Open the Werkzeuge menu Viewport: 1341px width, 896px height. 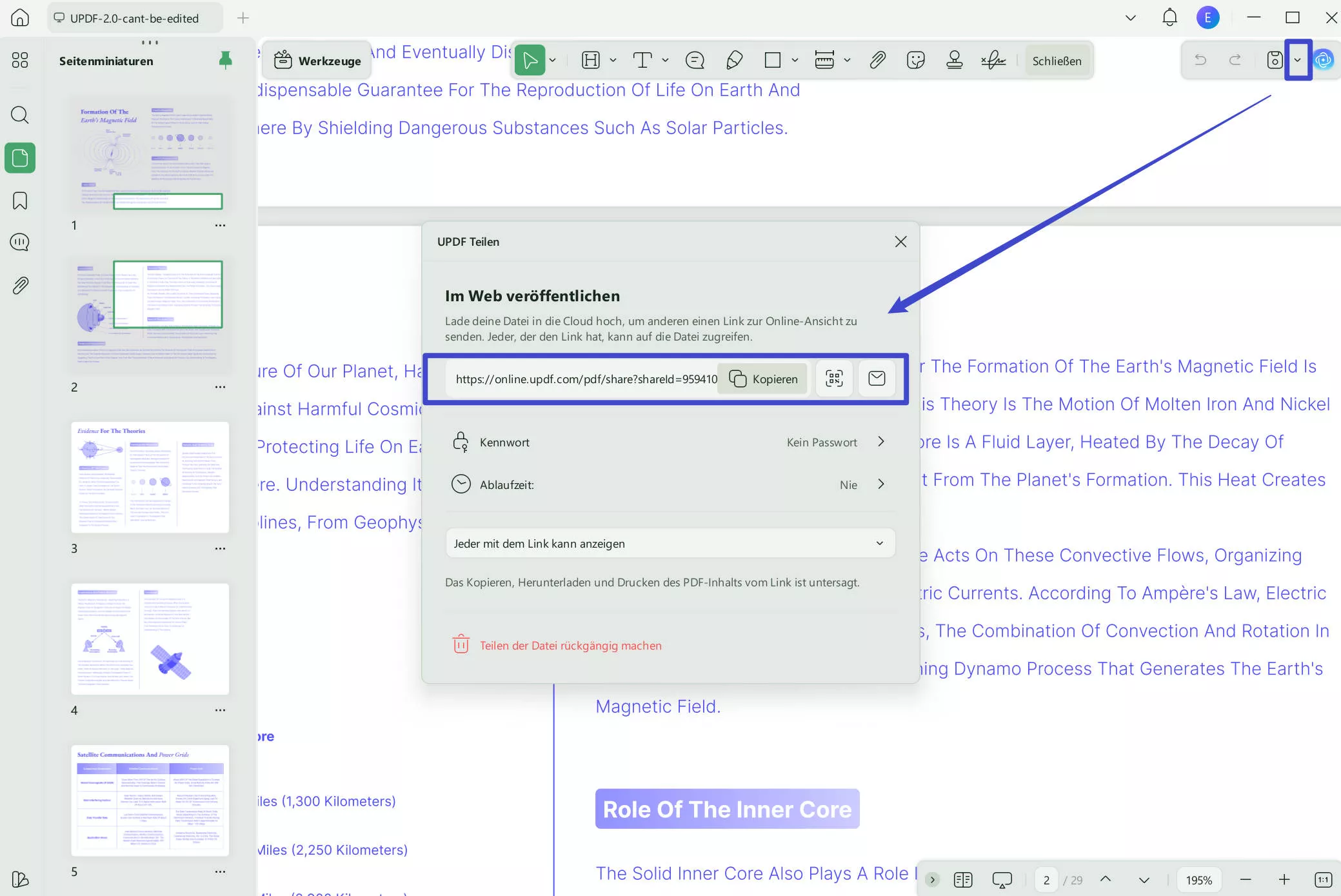pyautogui.click(x=315, y=60)
